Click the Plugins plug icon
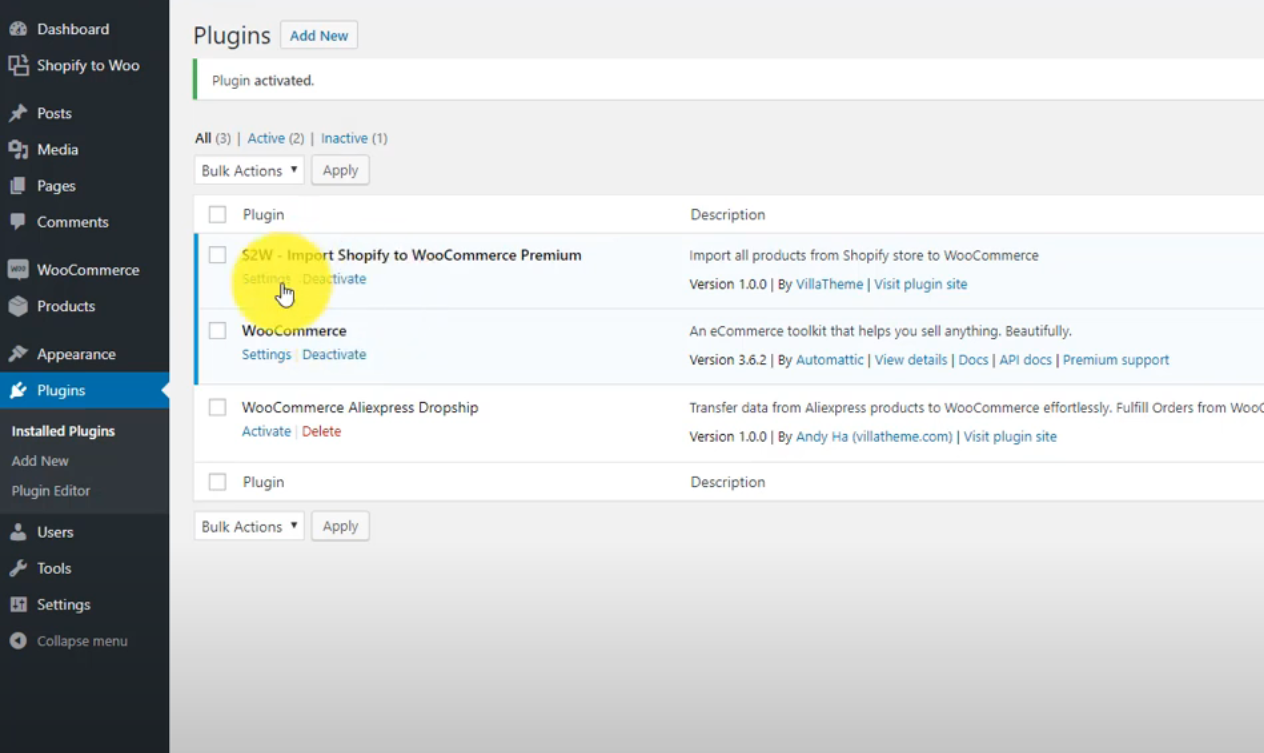Image resolution: width=1264 pixels, height=753 pixels. (18, 390)
